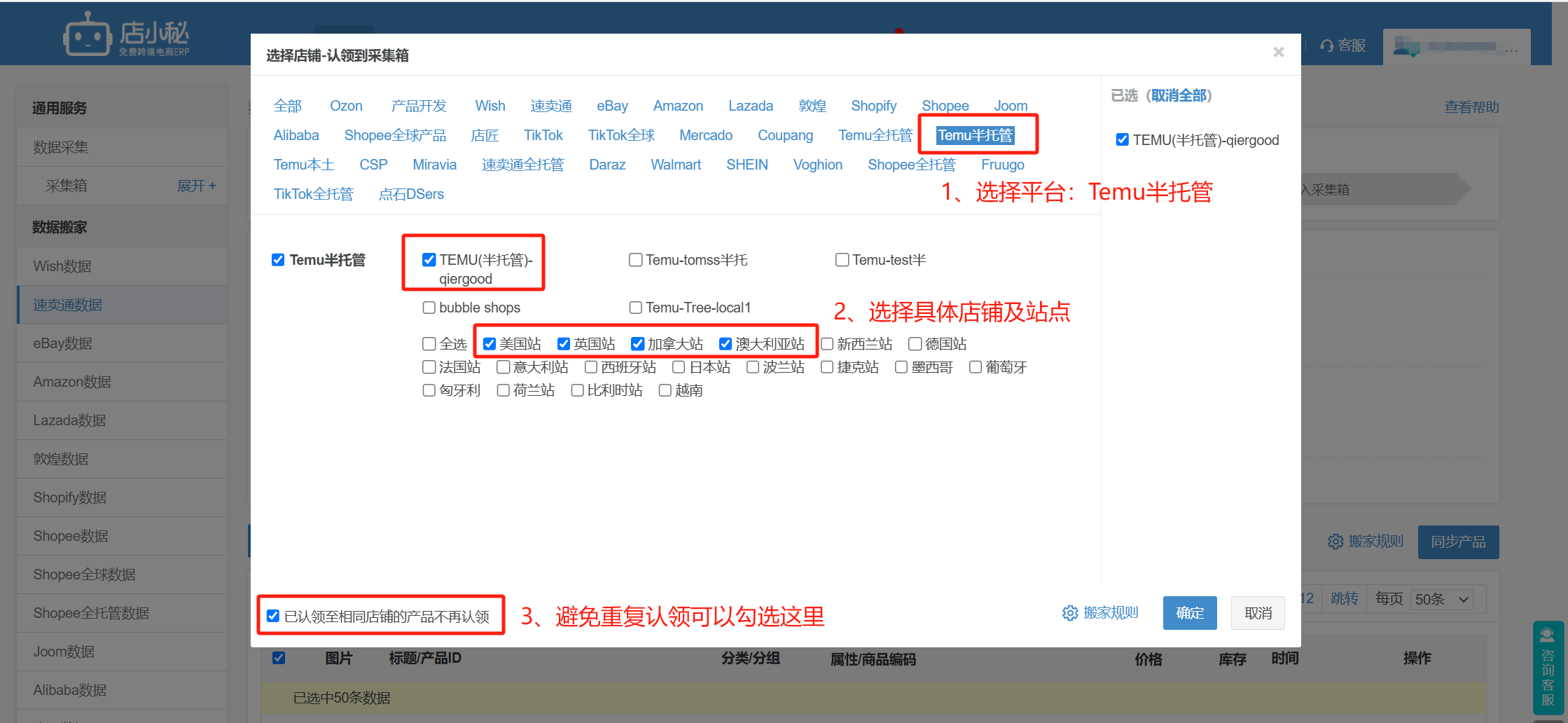Check the 葡萄牙 checkbox
1568x723 pixels.
[x=975, y=367]
